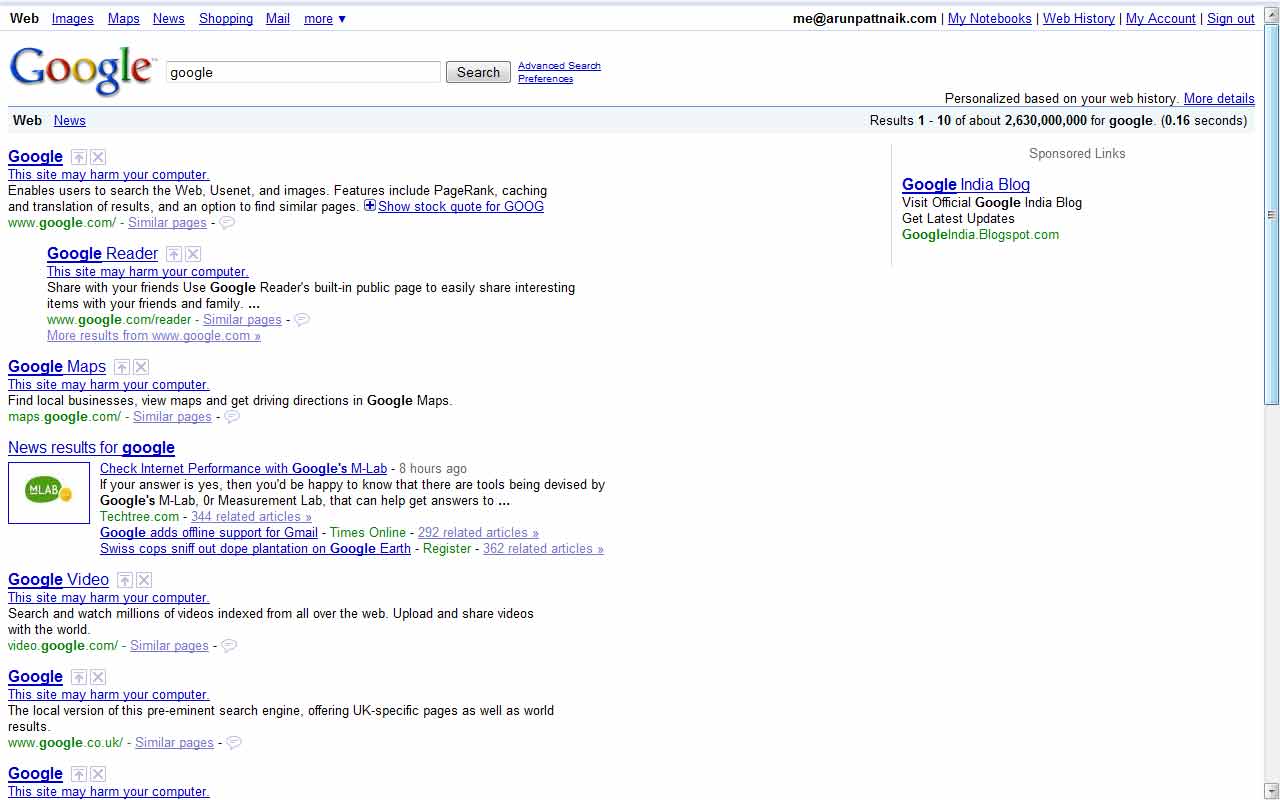
Task: Open comment bubble for video.google.com result
Action: tap(229, 646)
